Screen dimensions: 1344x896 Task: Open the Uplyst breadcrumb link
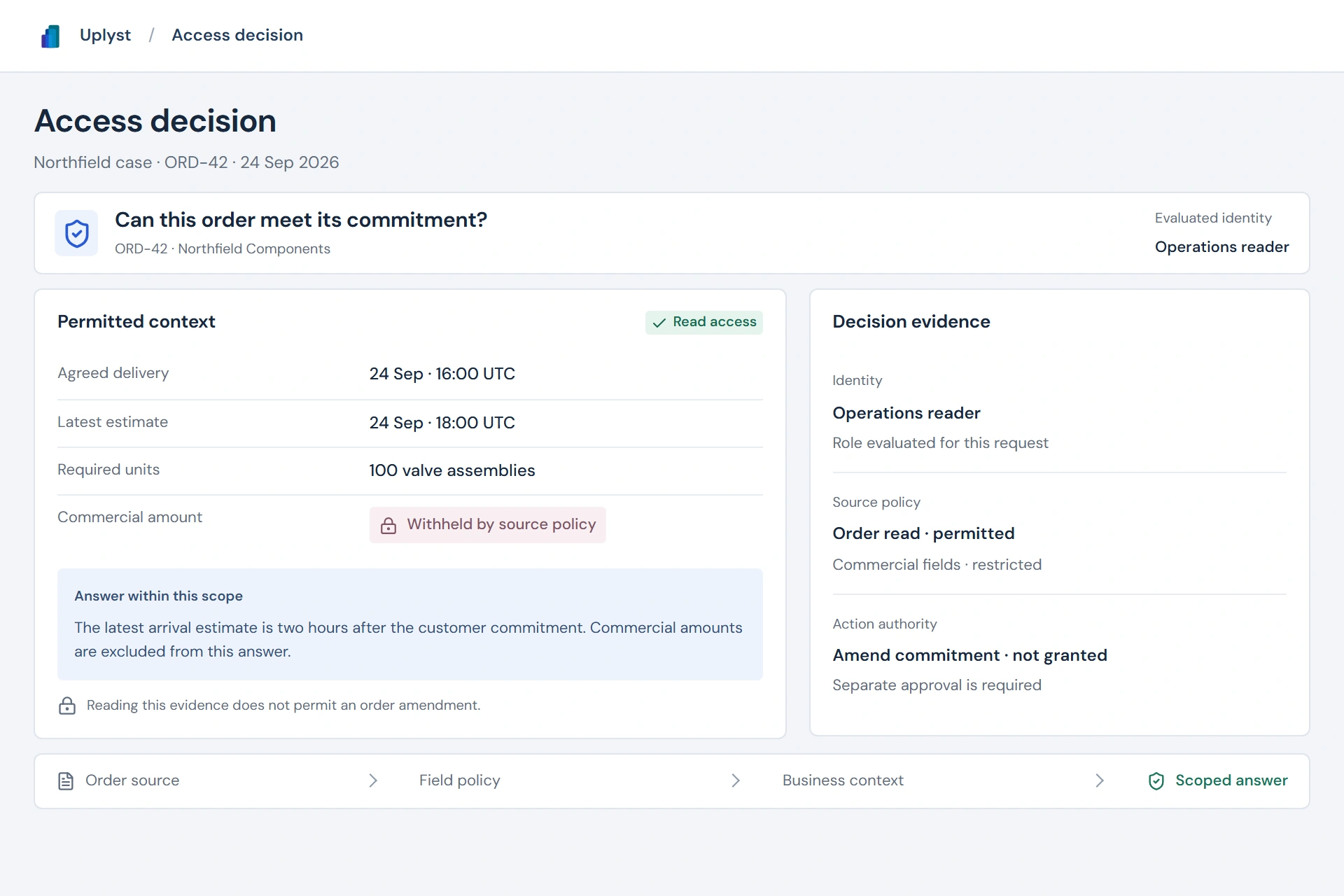105,35
